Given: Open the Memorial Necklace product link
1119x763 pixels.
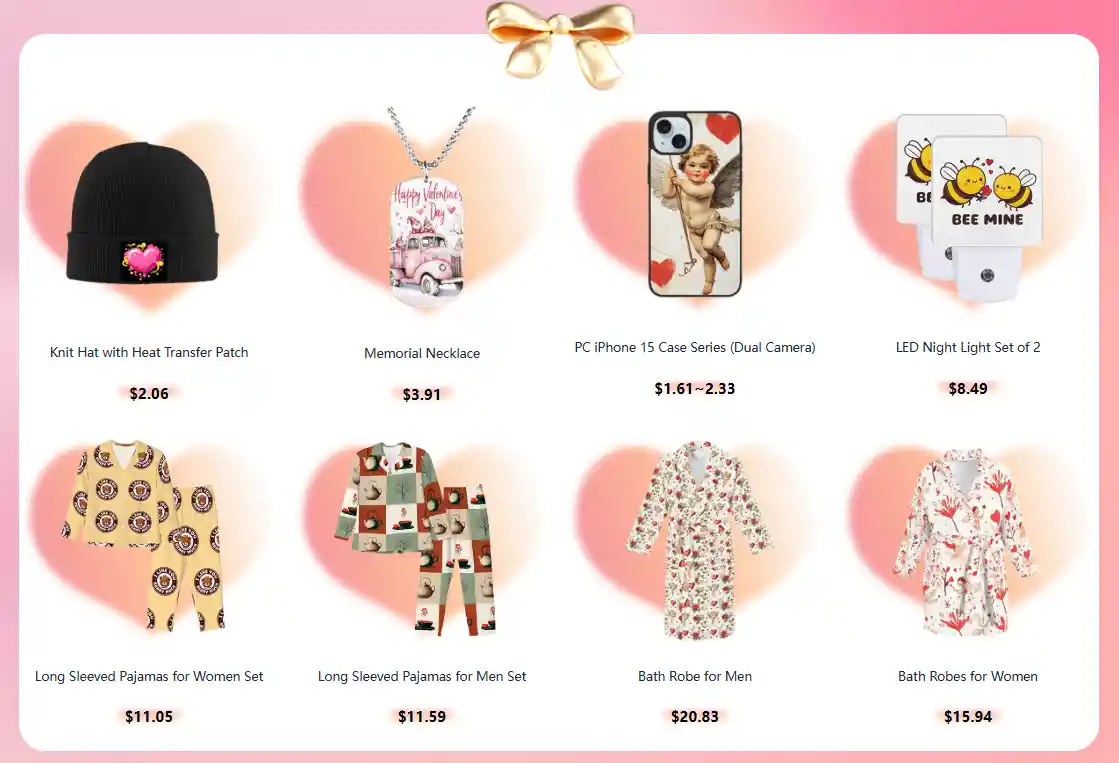Looking at the screenshot, I should tap(422, 353).
